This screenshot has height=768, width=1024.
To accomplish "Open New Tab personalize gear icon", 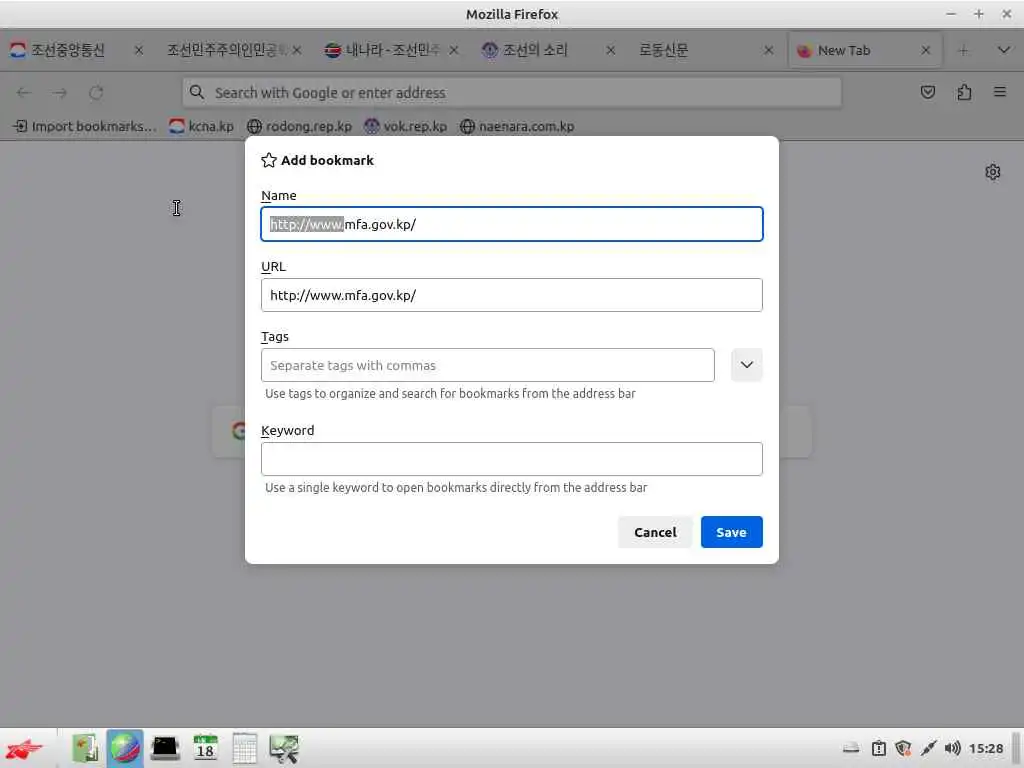I will coord(993,172).
